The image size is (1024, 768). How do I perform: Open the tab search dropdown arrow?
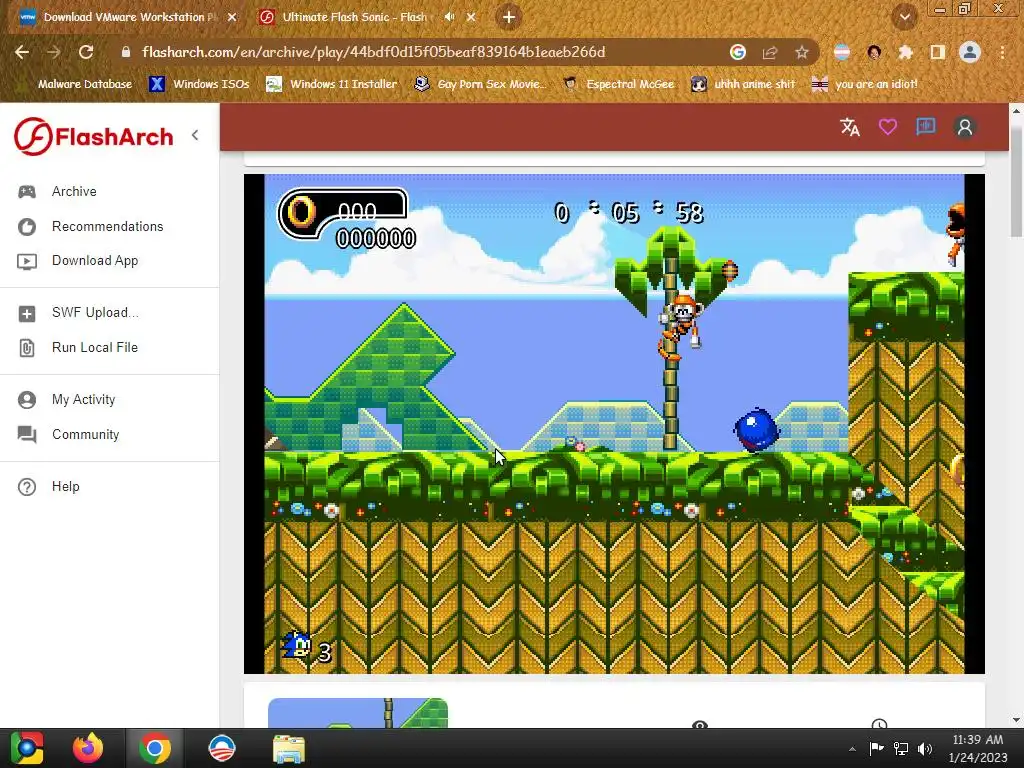tap(904, 18)
